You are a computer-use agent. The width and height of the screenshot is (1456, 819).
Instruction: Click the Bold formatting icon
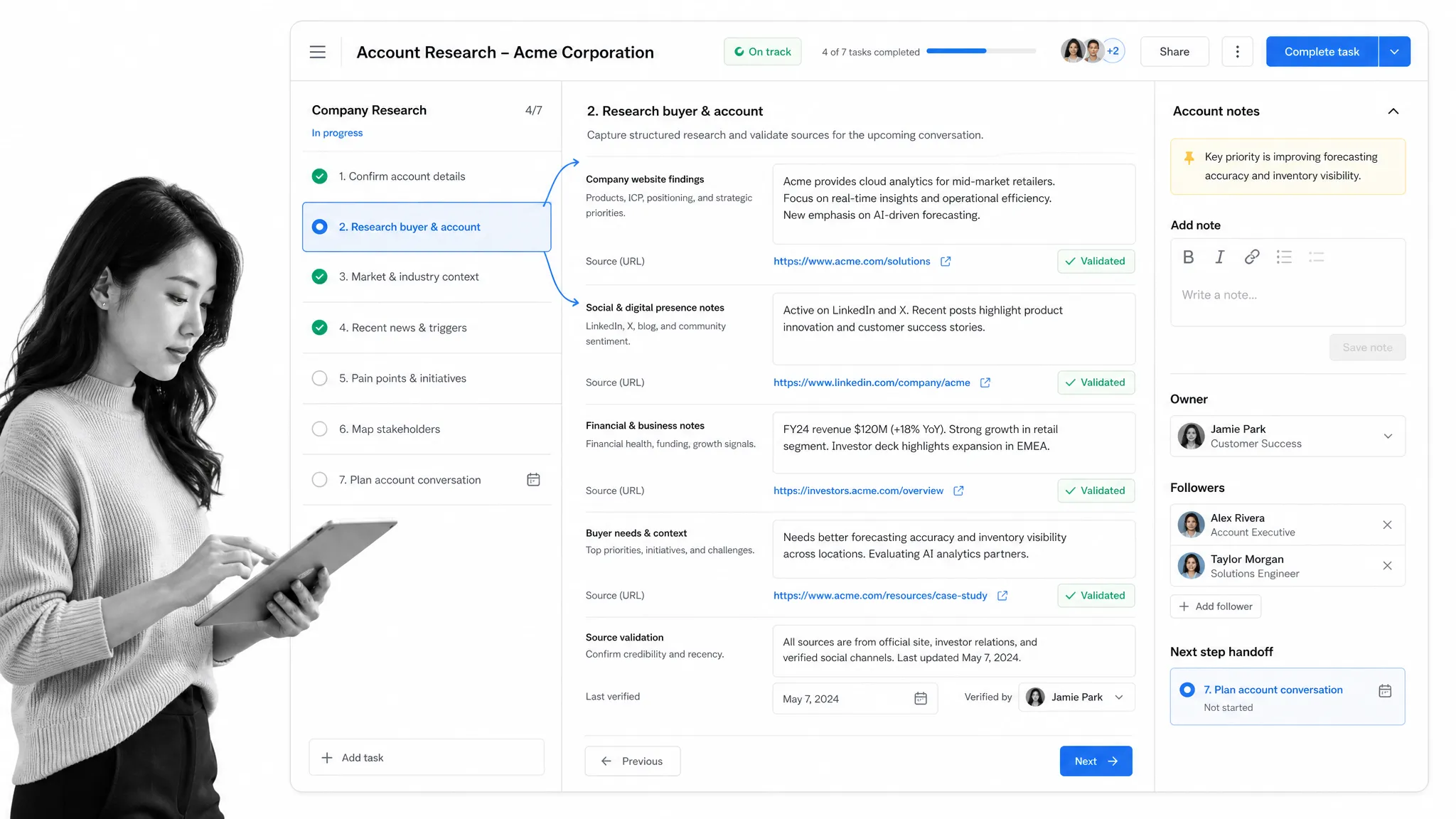tap(1188, 257)
